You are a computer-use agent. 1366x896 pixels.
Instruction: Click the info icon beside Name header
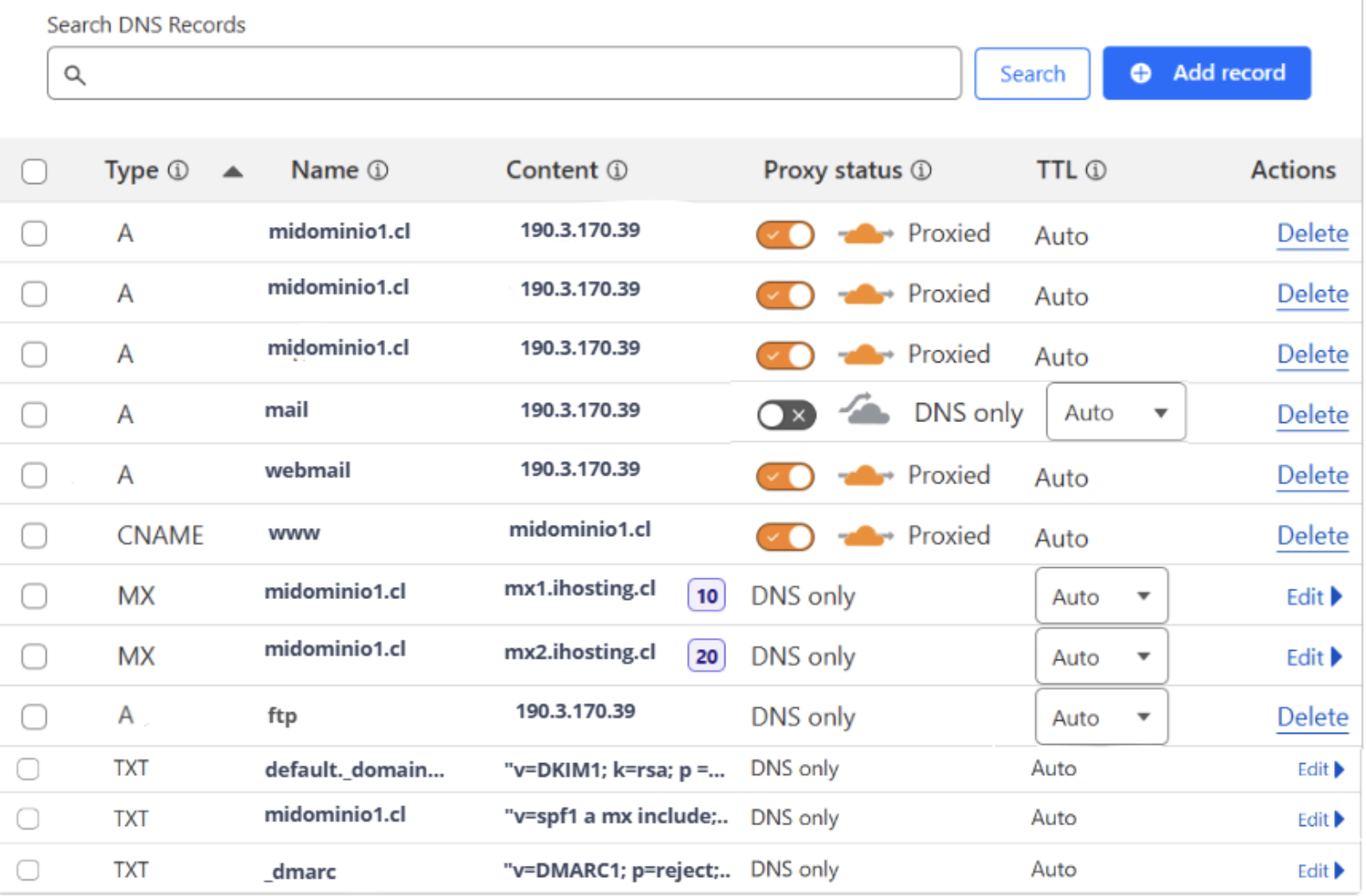378,170
